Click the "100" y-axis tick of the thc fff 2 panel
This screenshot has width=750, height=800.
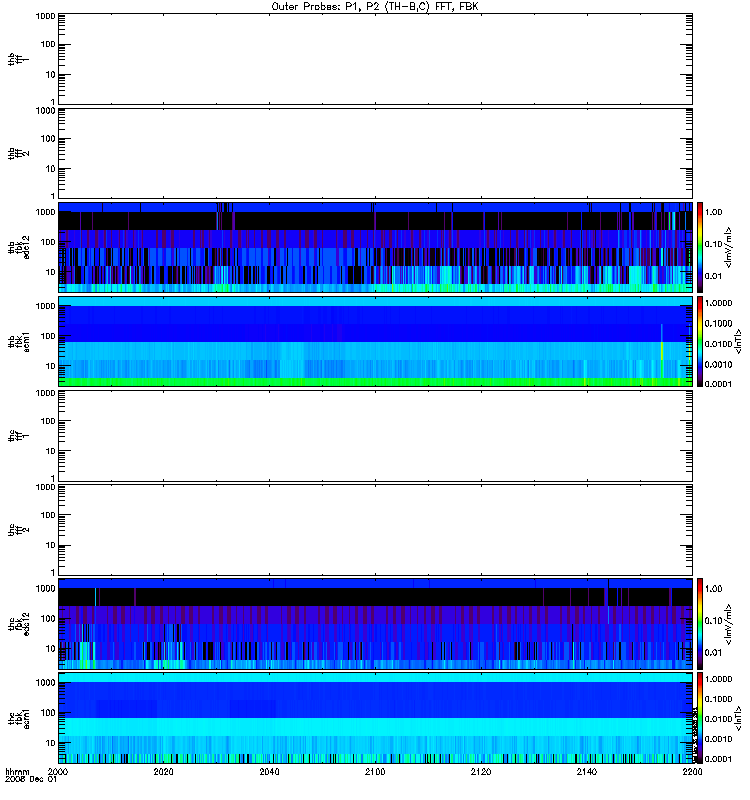click(48, 515)
